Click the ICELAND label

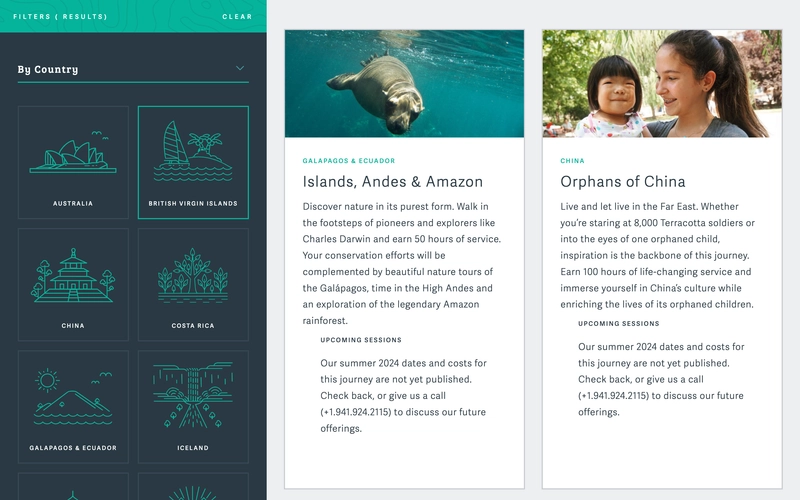[x=193, y=447]
